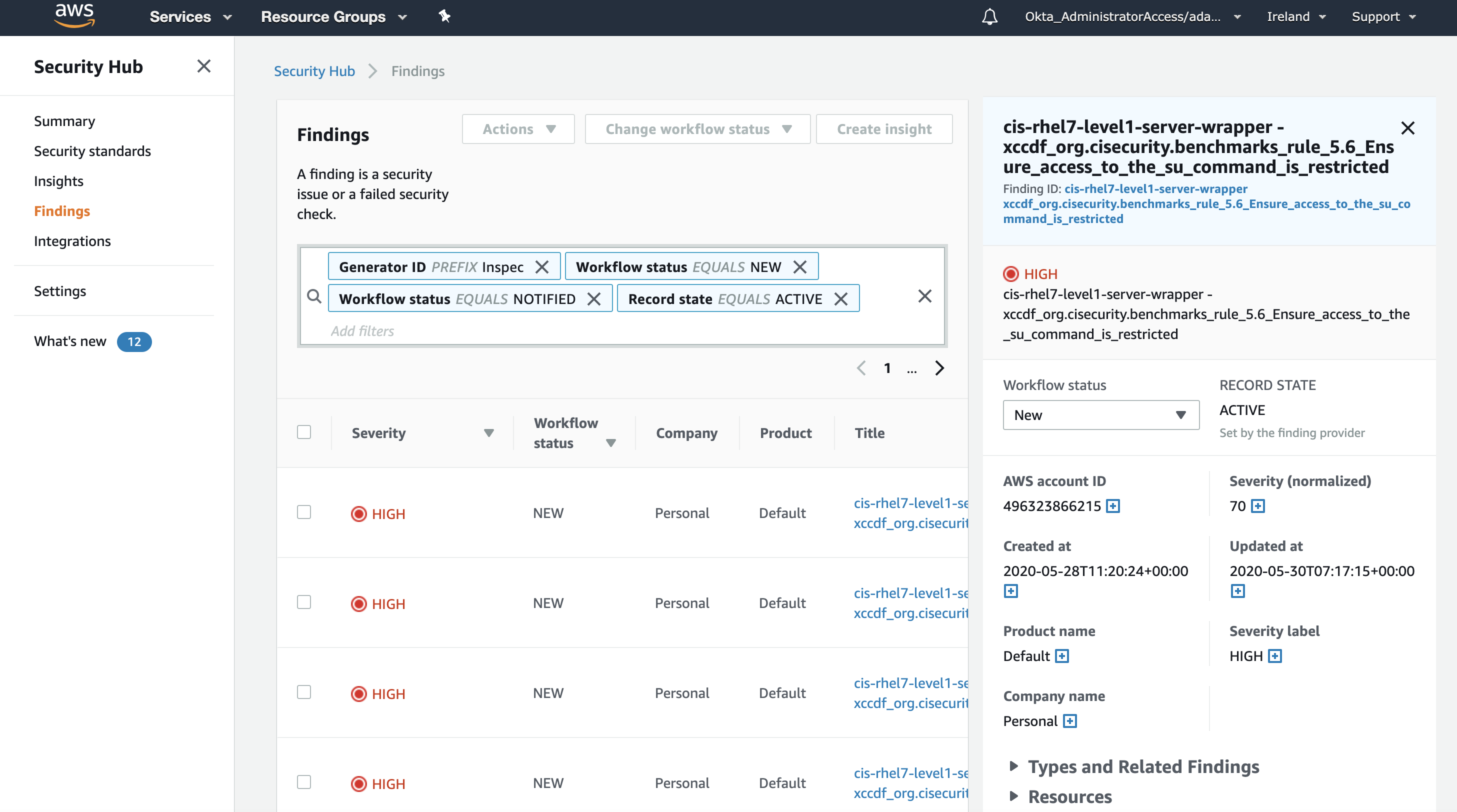Image resolution: width=1457 pixels, height=812 pixels.
Task: Click the pin shortcut icon in header
Action: (444, 16)
